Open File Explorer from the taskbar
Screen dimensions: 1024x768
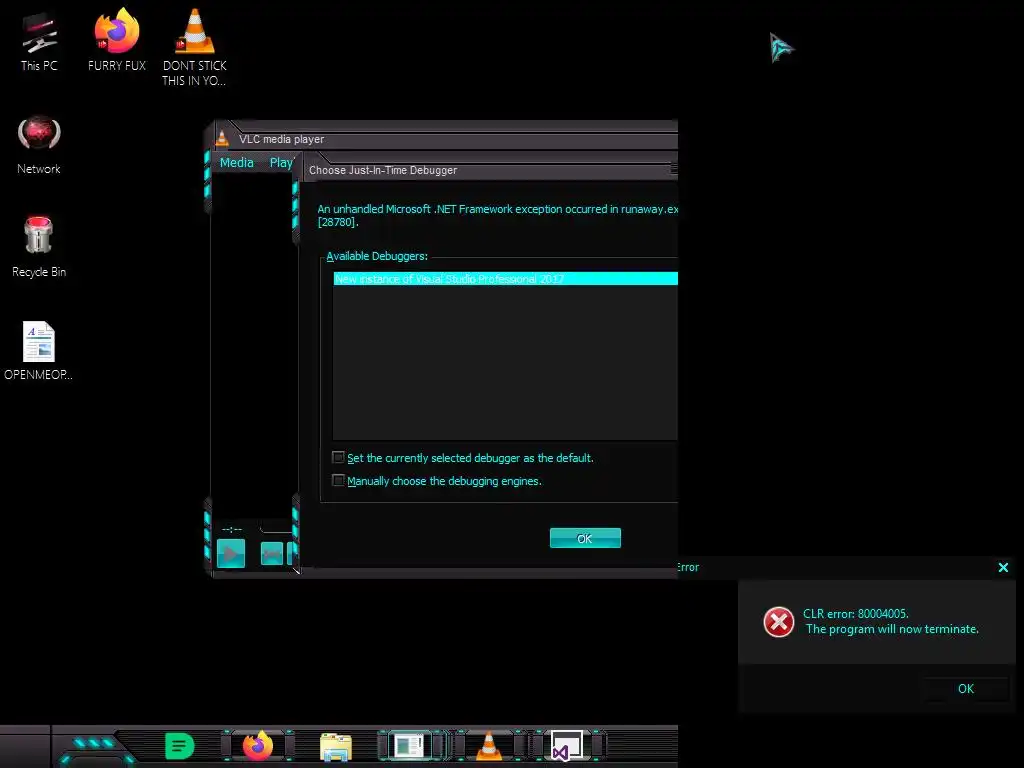[336, 746]
